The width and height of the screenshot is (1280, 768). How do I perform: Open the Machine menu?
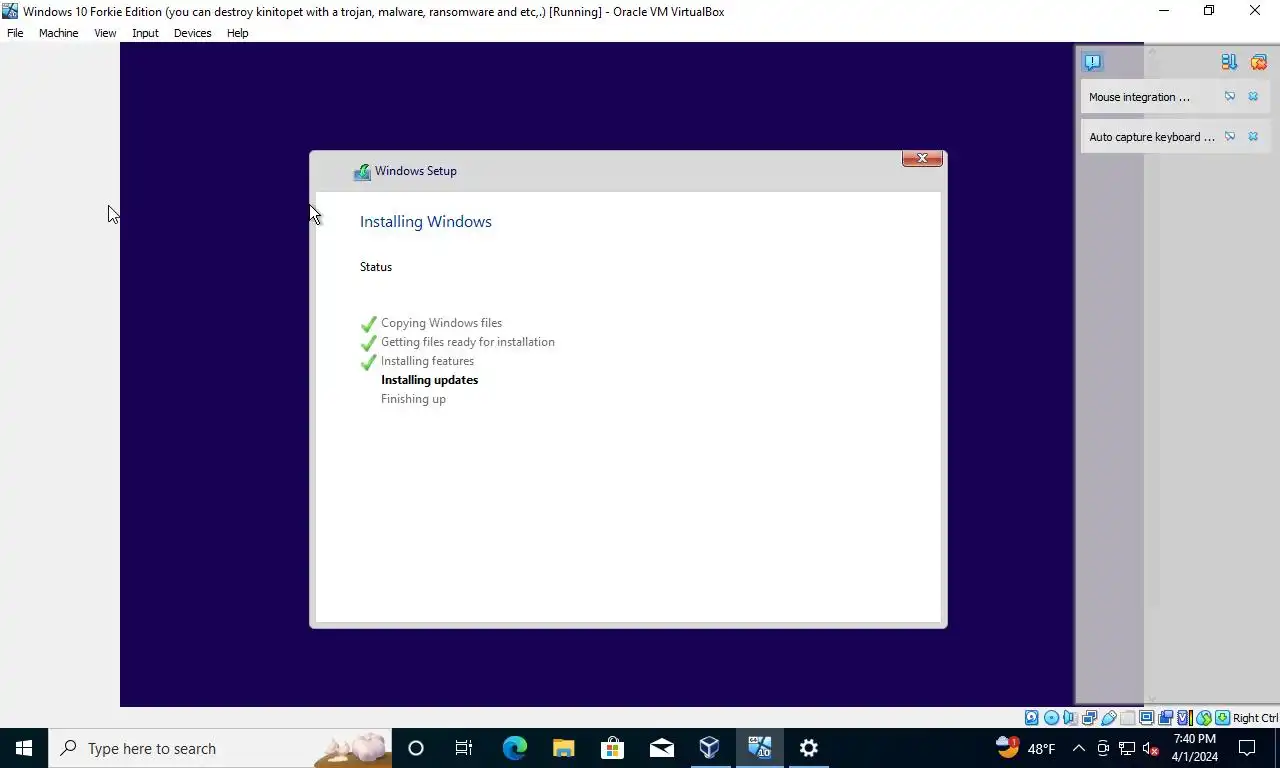coord(58,33)
